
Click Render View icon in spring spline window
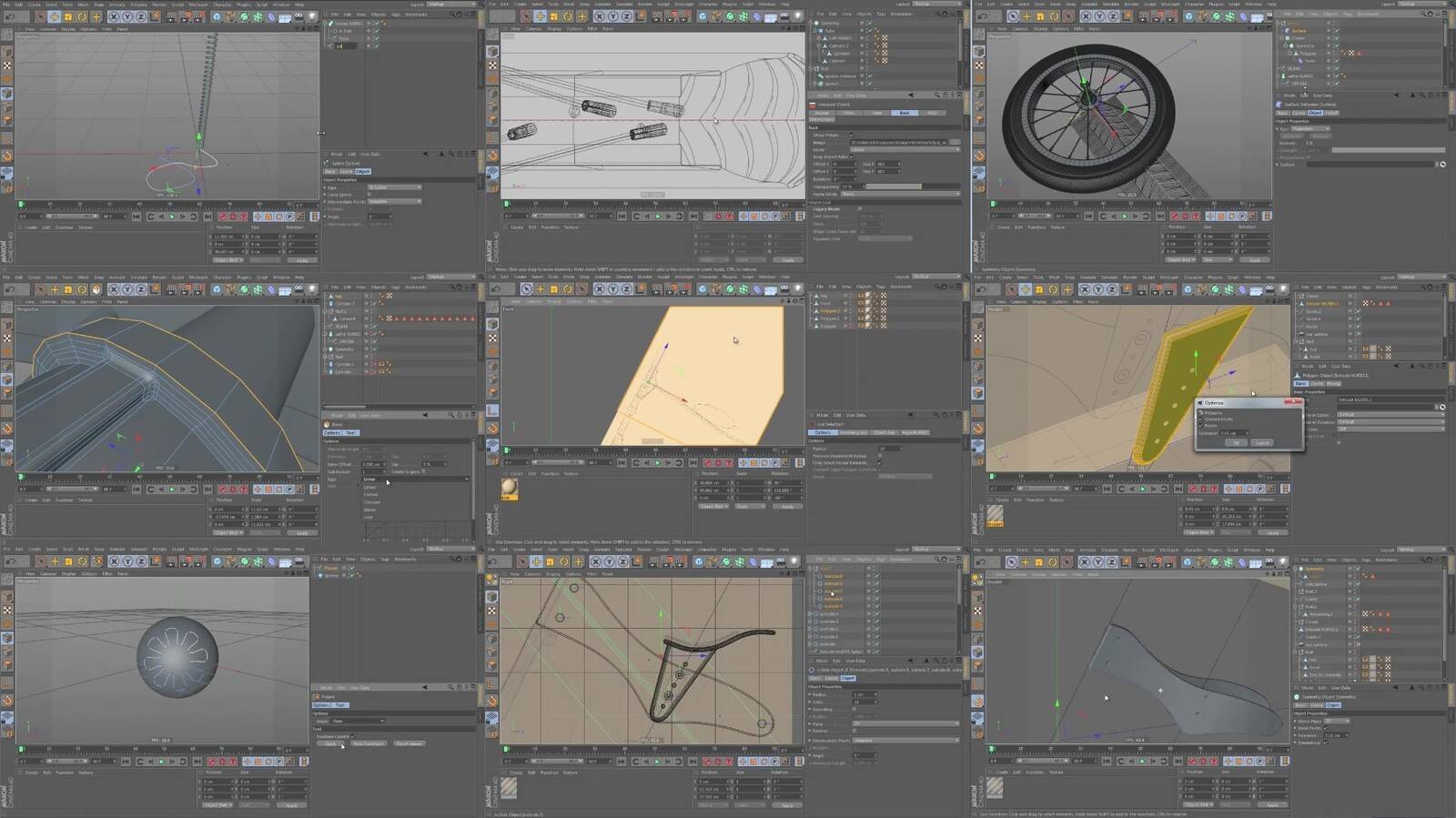171,16
